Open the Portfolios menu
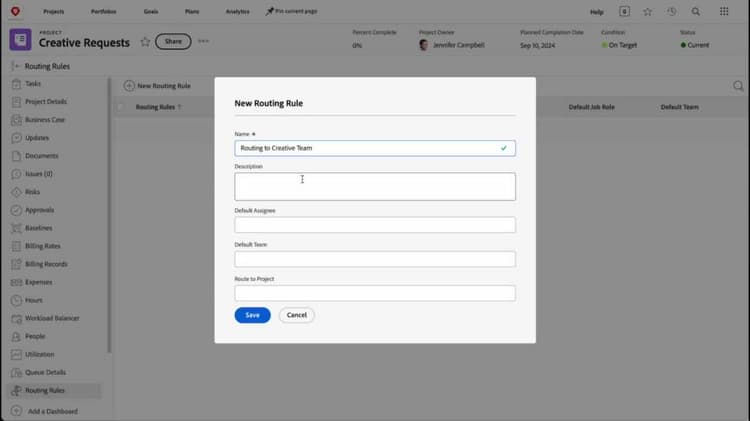Image resolution: width=750 pixels, height=421 pixels. (103, 11)
